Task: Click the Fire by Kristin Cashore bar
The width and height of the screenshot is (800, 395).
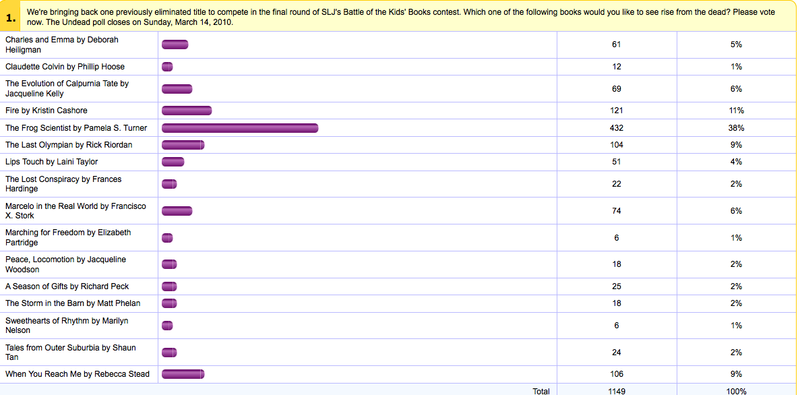Action: point(187,111)
